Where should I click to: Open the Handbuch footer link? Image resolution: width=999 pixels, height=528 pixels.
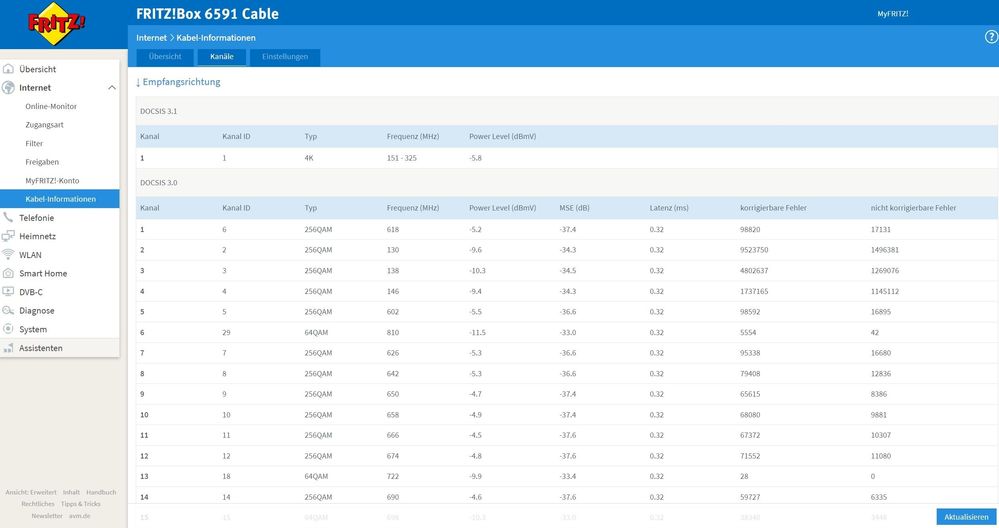tap(101, 492)
